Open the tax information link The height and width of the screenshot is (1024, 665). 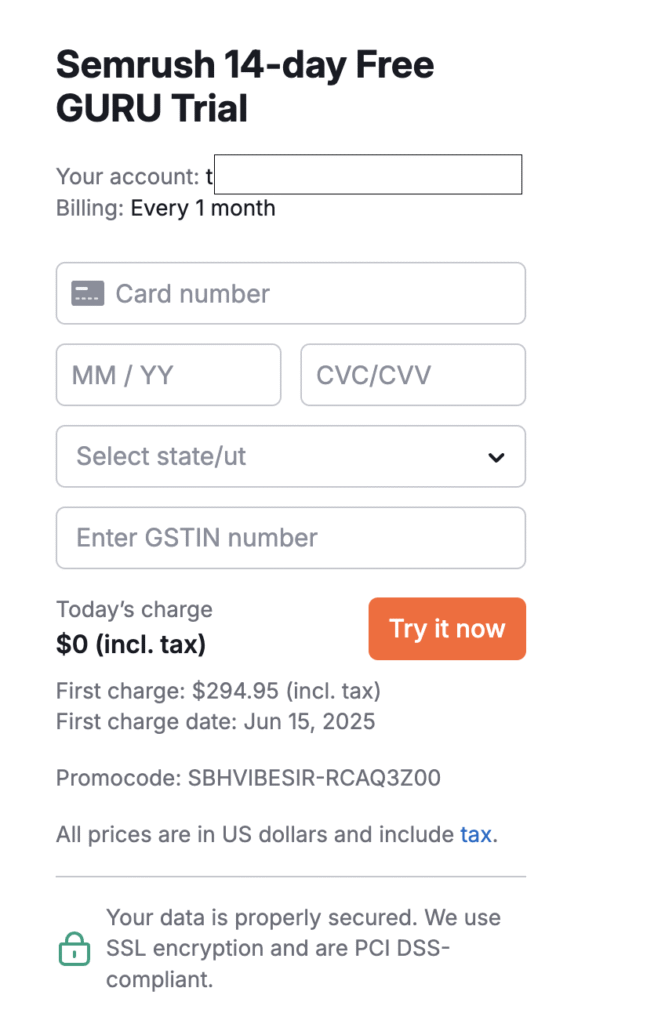(475, 833)
